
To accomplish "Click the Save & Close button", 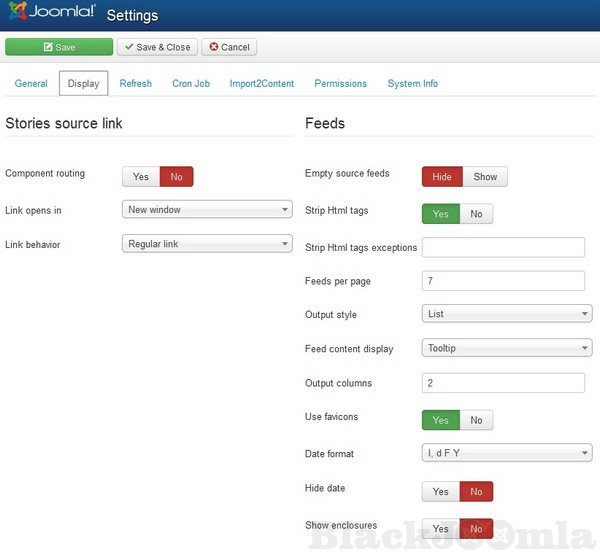I will [157, 47].
